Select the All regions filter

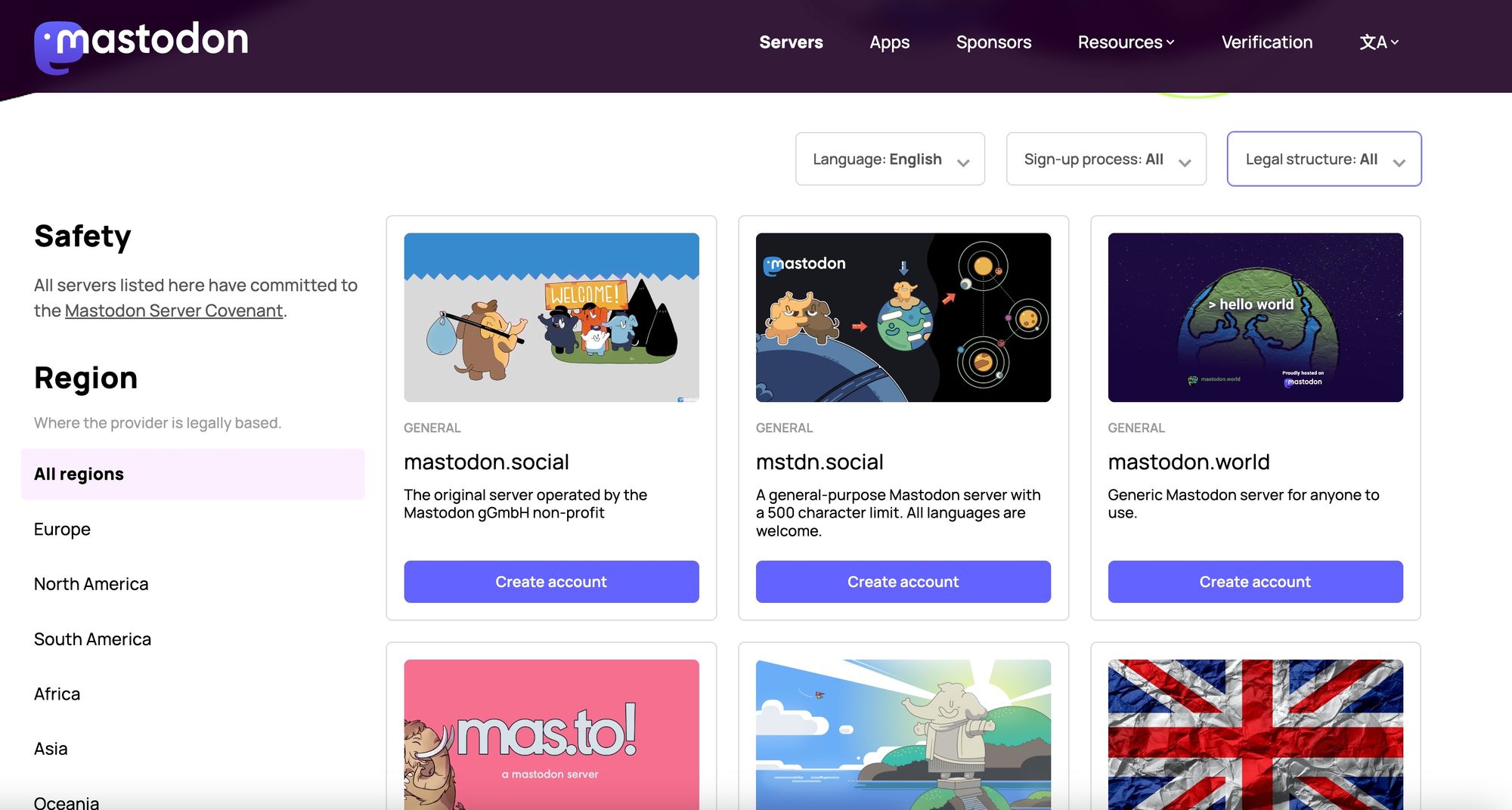[x=193, y=474]
